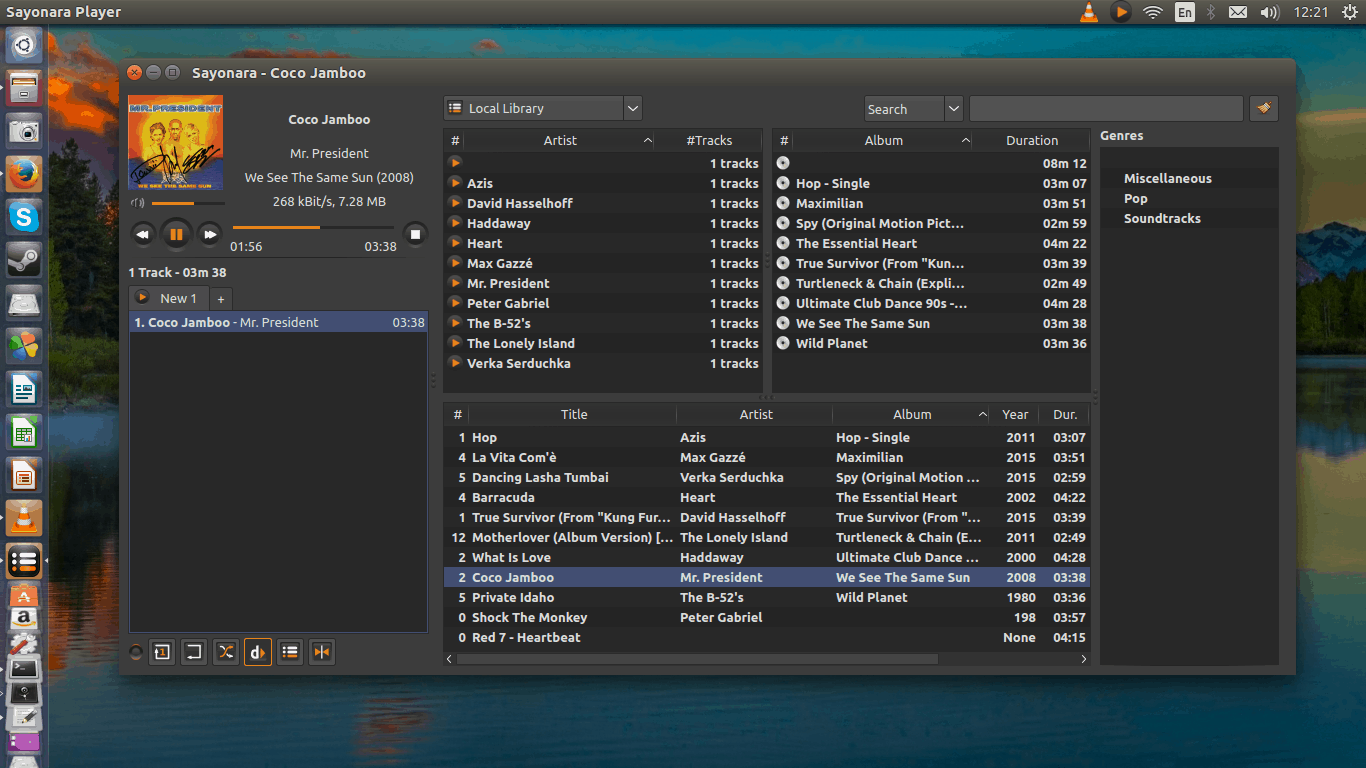
Task: Select the Soundtracks genre
Action: pos(1162,218)
